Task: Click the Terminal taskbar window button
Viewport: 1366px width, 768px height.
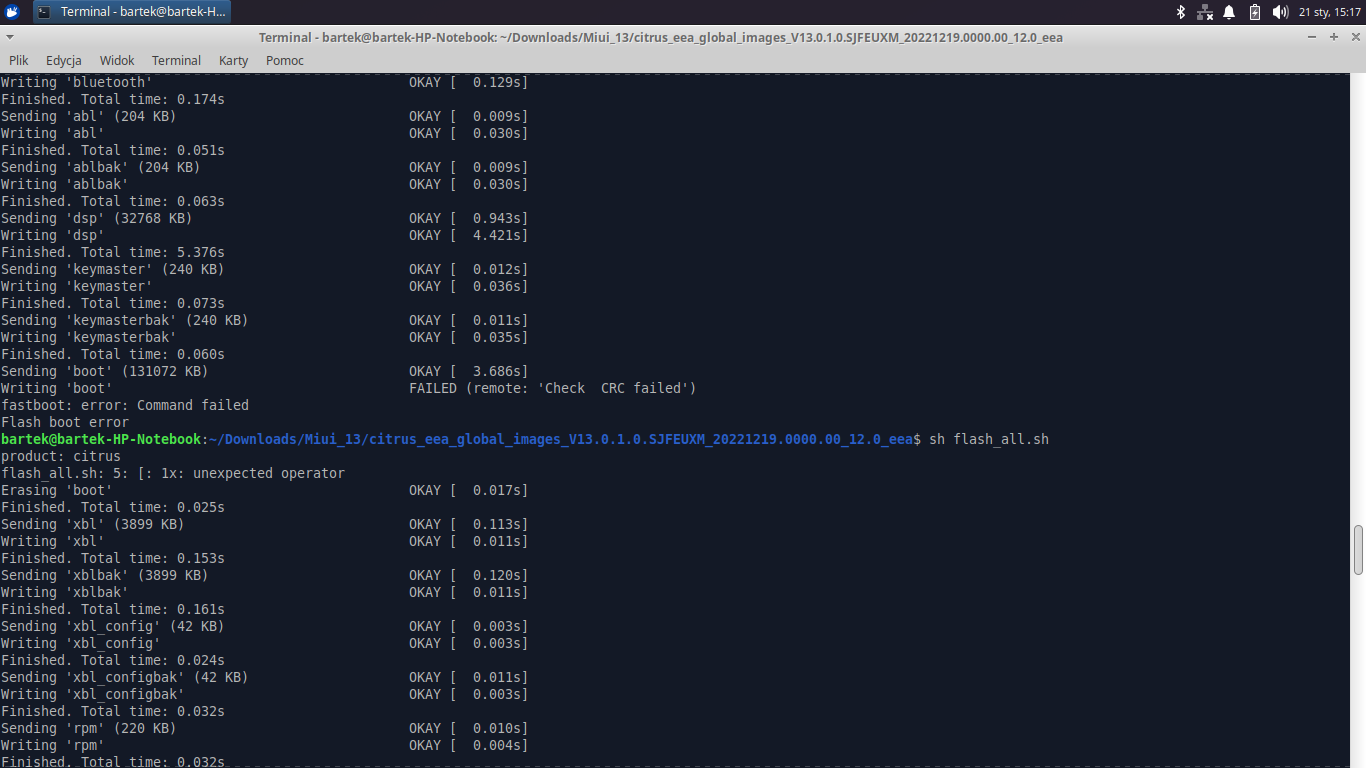Action: (x=132, y=12)
